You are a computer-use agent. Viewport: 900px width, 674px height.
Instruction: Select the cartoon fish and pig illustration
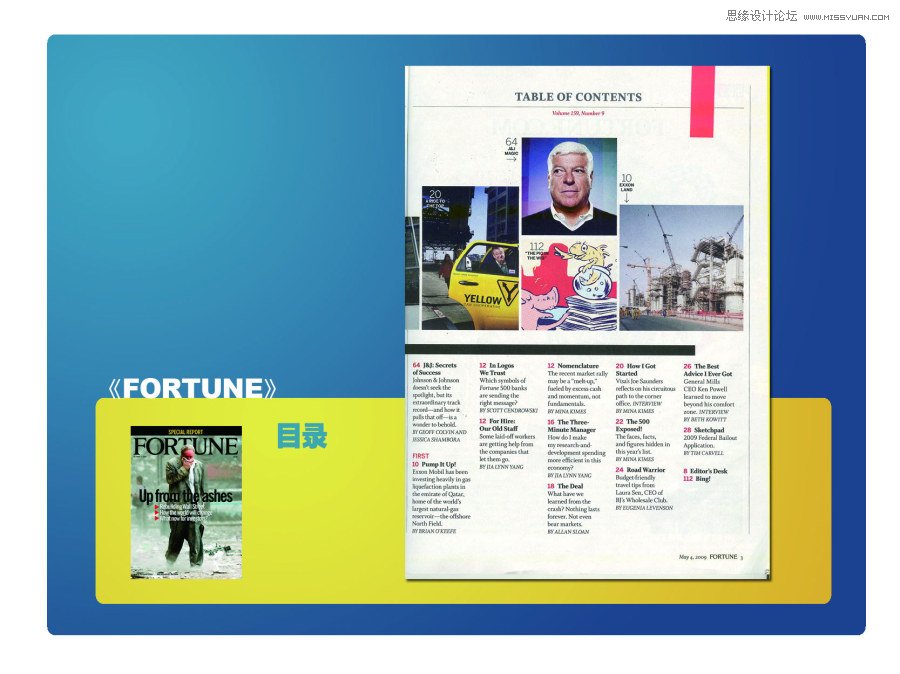(569, 284)
